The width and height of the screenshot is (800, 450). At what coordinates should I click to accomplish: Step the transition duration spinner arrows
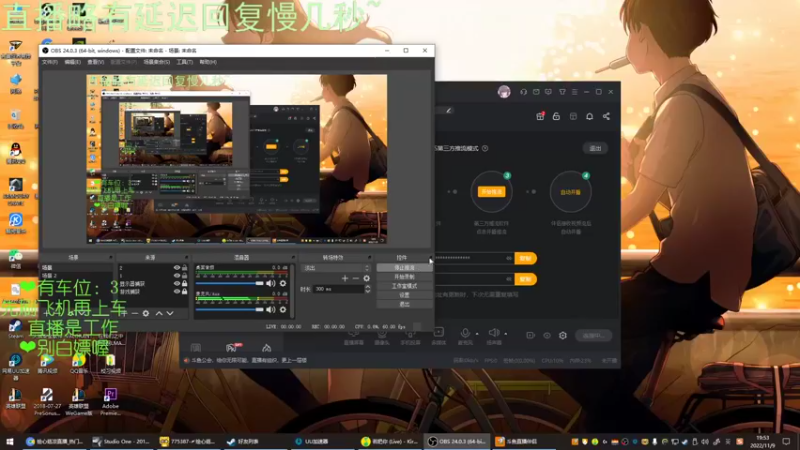pyautogui.click(x=367, y=289)
